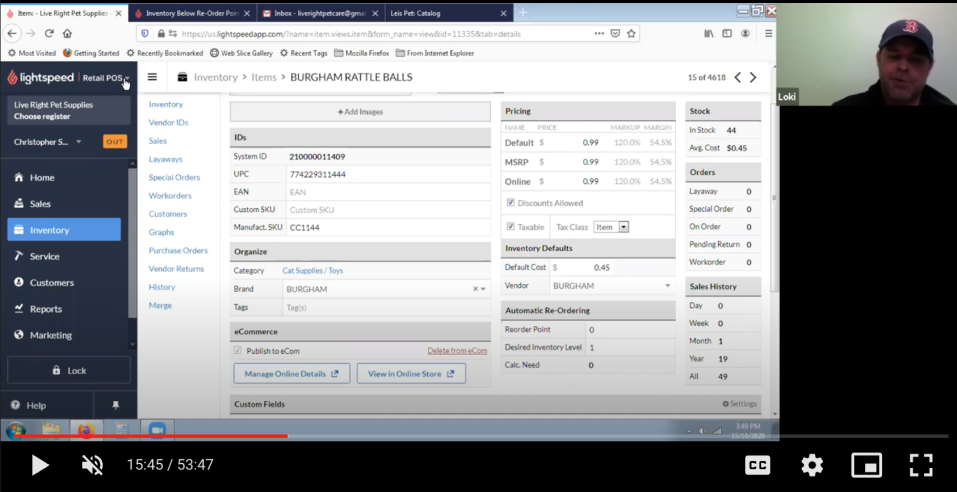Click the Firefox home icon

click(x=67, y=34)
